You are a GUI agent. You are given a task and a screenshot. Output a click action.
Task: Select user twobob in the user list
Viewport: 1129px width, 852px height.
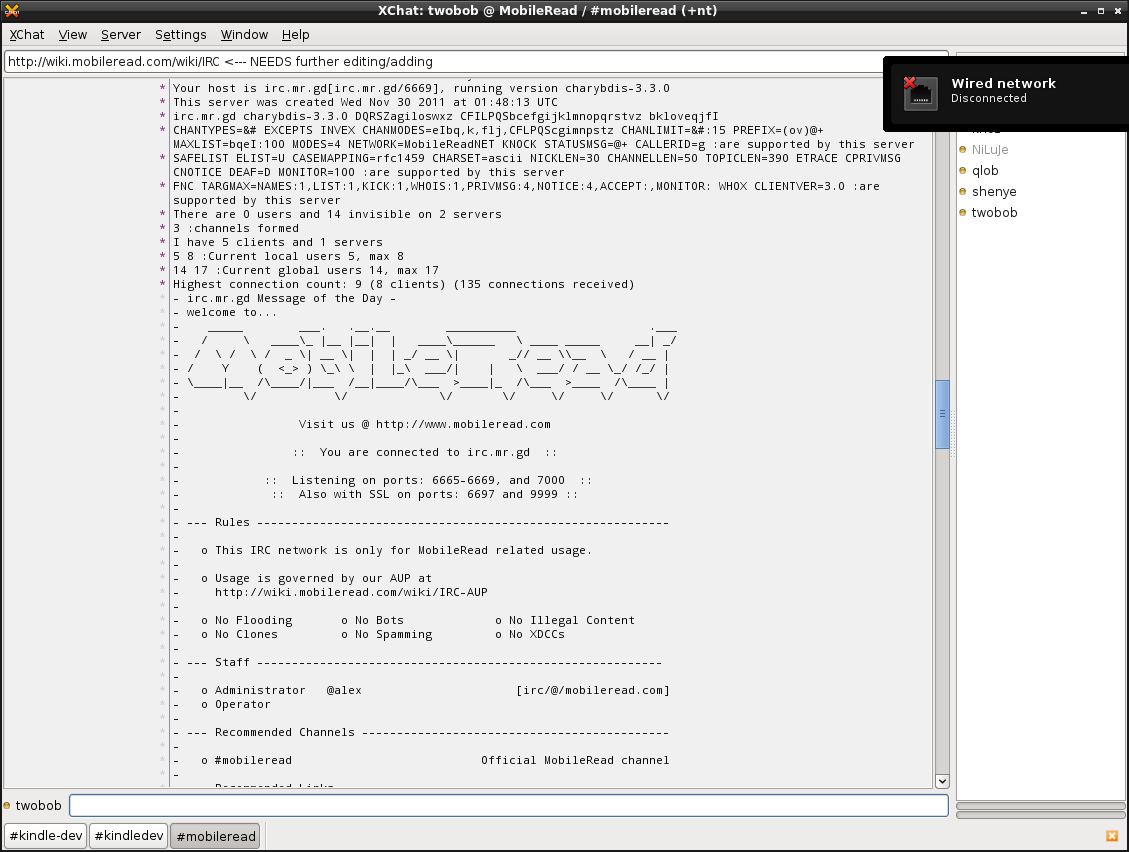coord(994,212)
